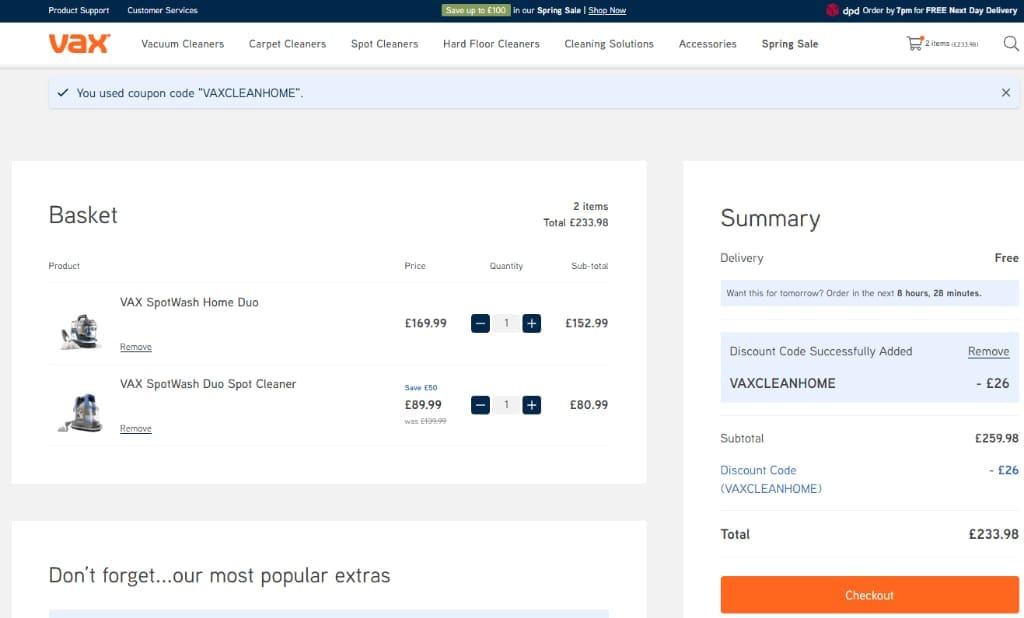Remove VAX SpotWash Duo Spot Cleaner
Image resolution: width=1024 pixels, height=618 pixels.
pos(136,429)
